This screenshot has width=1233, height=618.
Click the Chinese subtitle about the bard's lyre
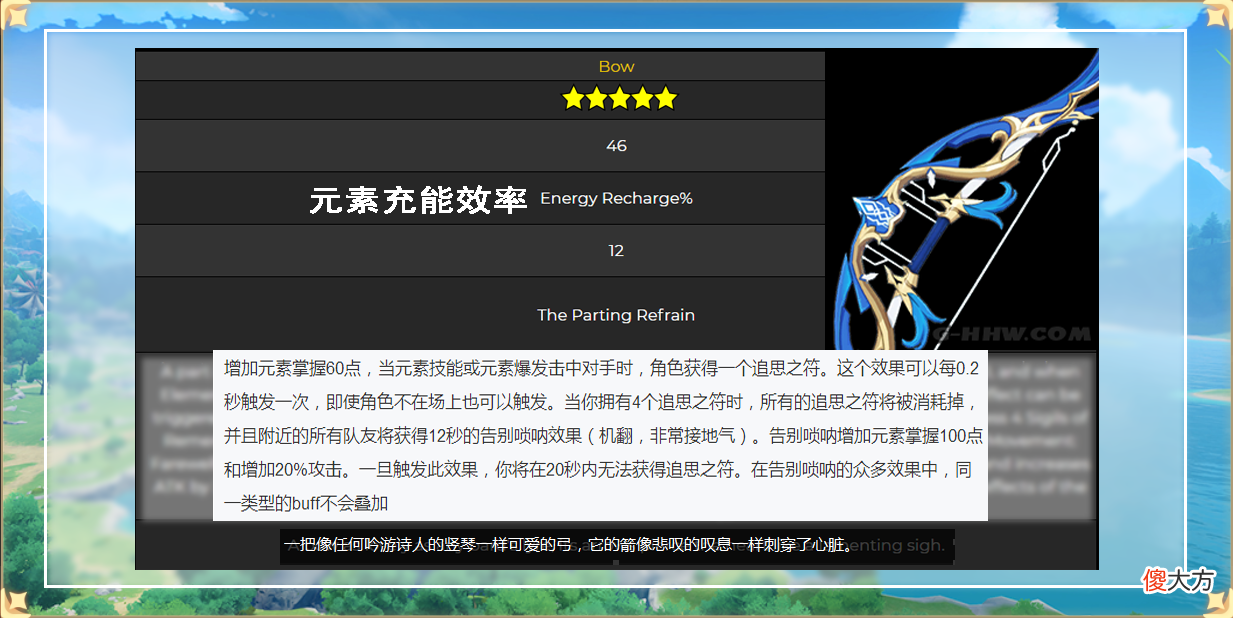click(x=569, y=546)
